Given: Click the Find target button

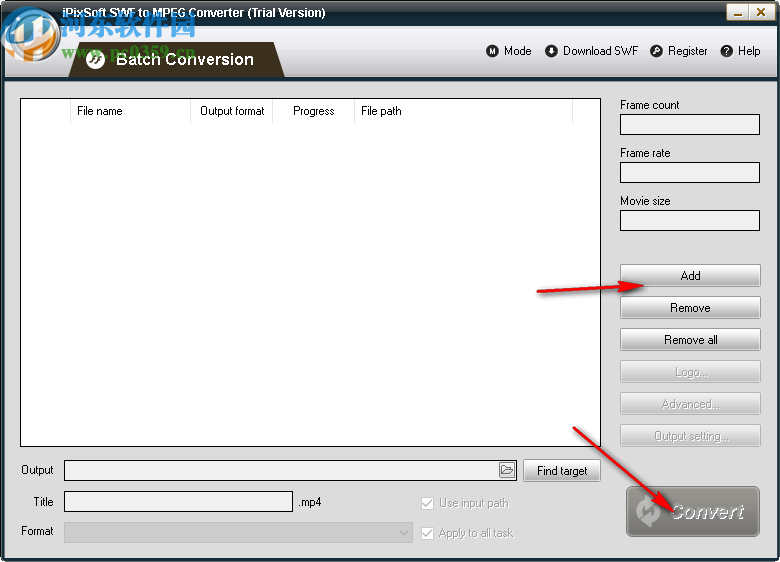Looking at the screenshot, I should [x=562, y=470].
